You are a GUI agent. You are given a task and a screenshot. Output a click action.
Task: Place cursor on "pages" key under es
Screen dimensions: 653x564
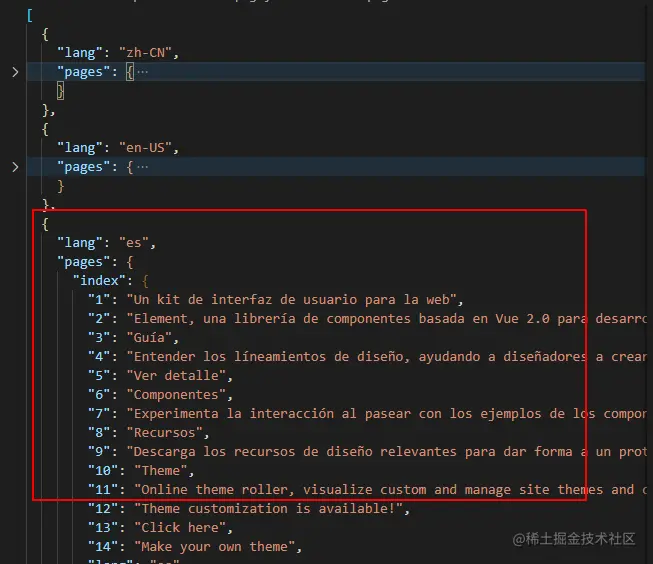click(83, 262)
